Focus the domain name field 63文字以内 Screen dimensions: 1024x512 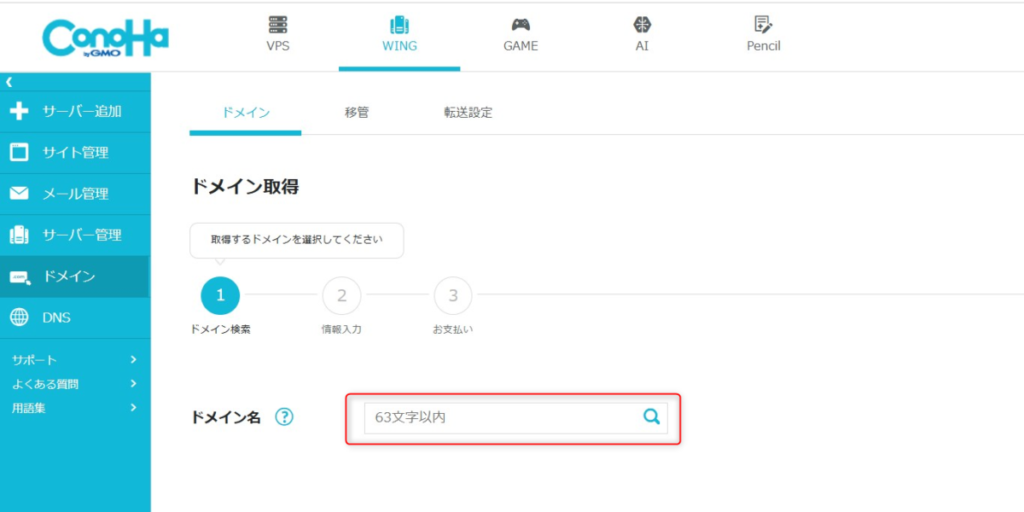[x=516, y=418]
